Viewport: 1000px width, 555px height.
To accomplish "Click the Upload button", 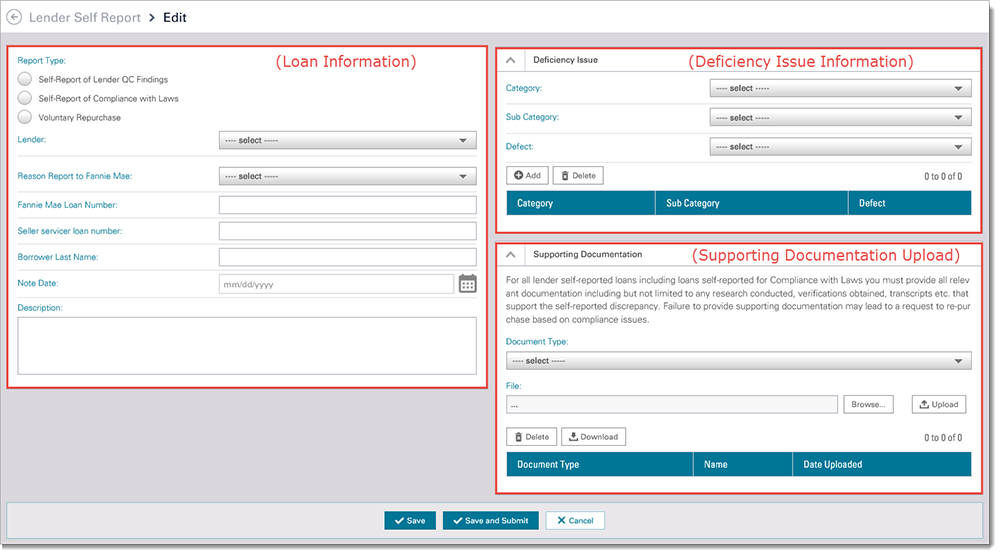I will point(939,404).
